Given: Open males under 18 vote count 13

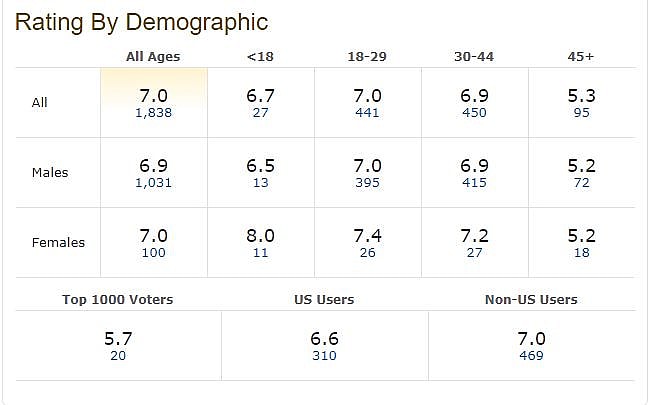Looking at the screenshot, I should (x=260, y=183).
